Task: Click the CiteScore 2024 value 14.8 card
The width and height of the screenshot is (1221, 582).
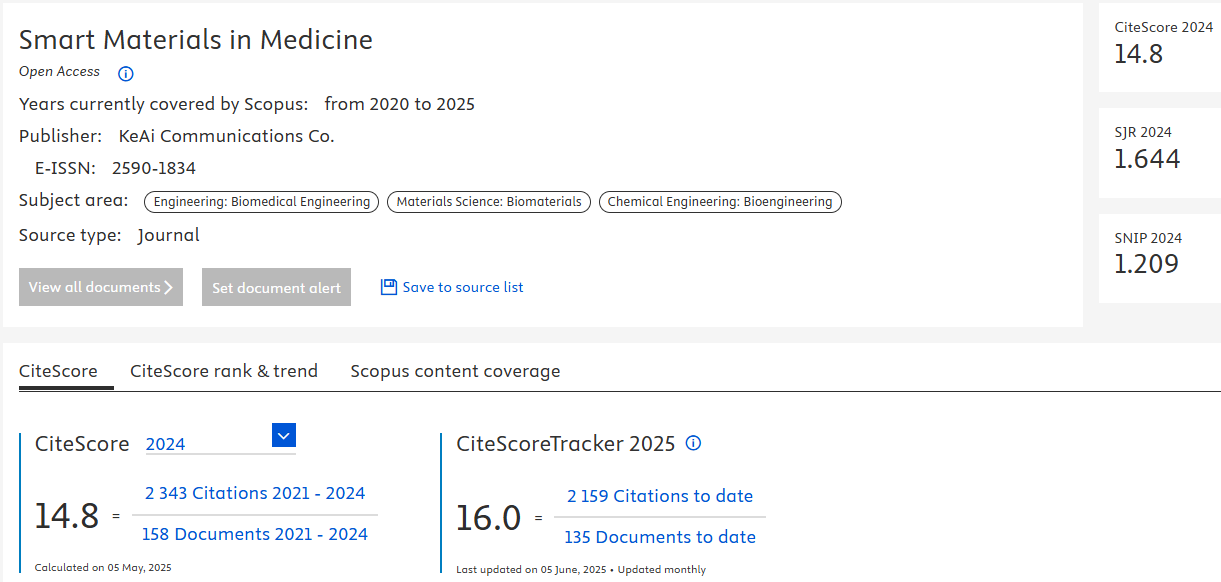Action: (1160, 48)
